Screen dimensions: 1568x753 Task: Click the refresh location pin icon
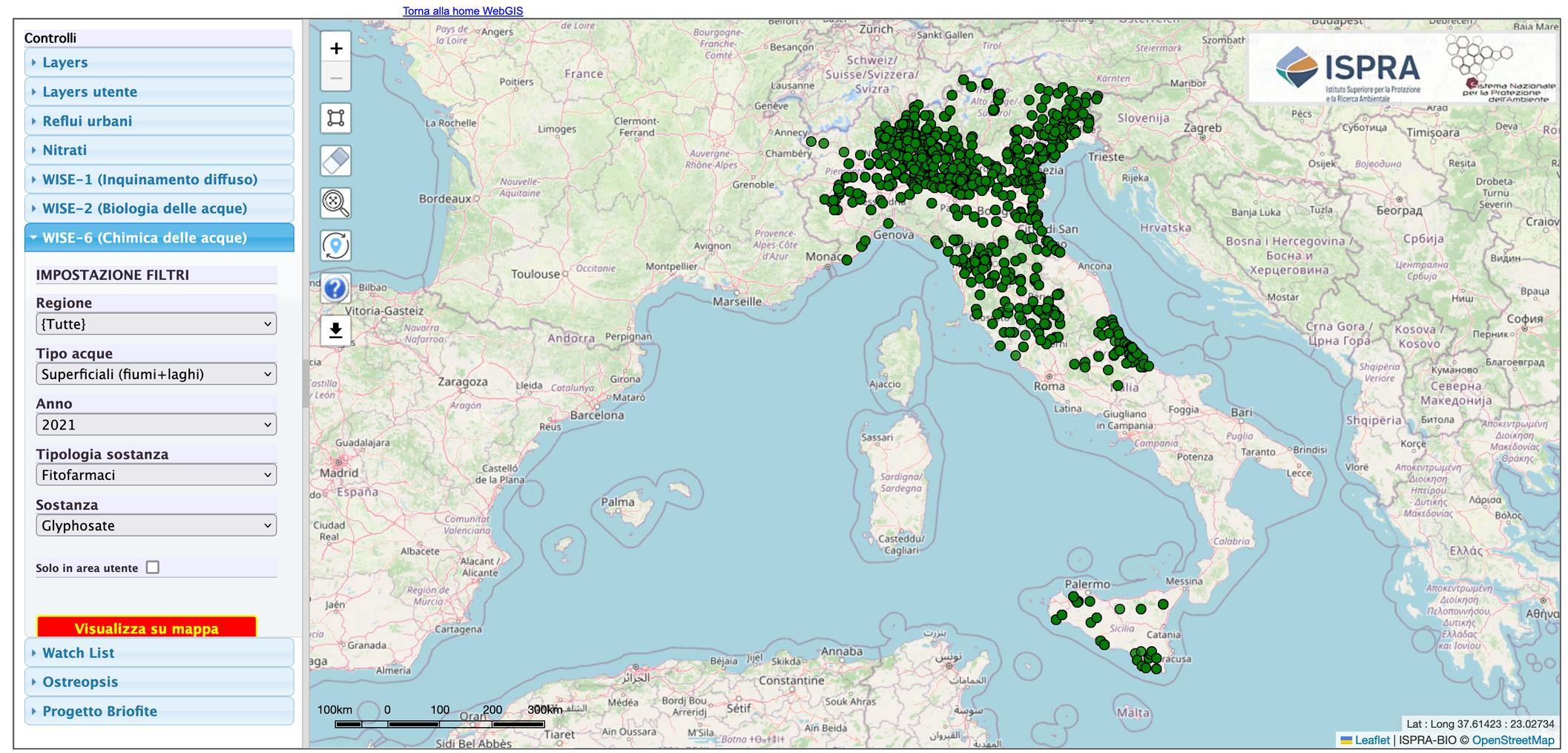(x=336, y=246)
